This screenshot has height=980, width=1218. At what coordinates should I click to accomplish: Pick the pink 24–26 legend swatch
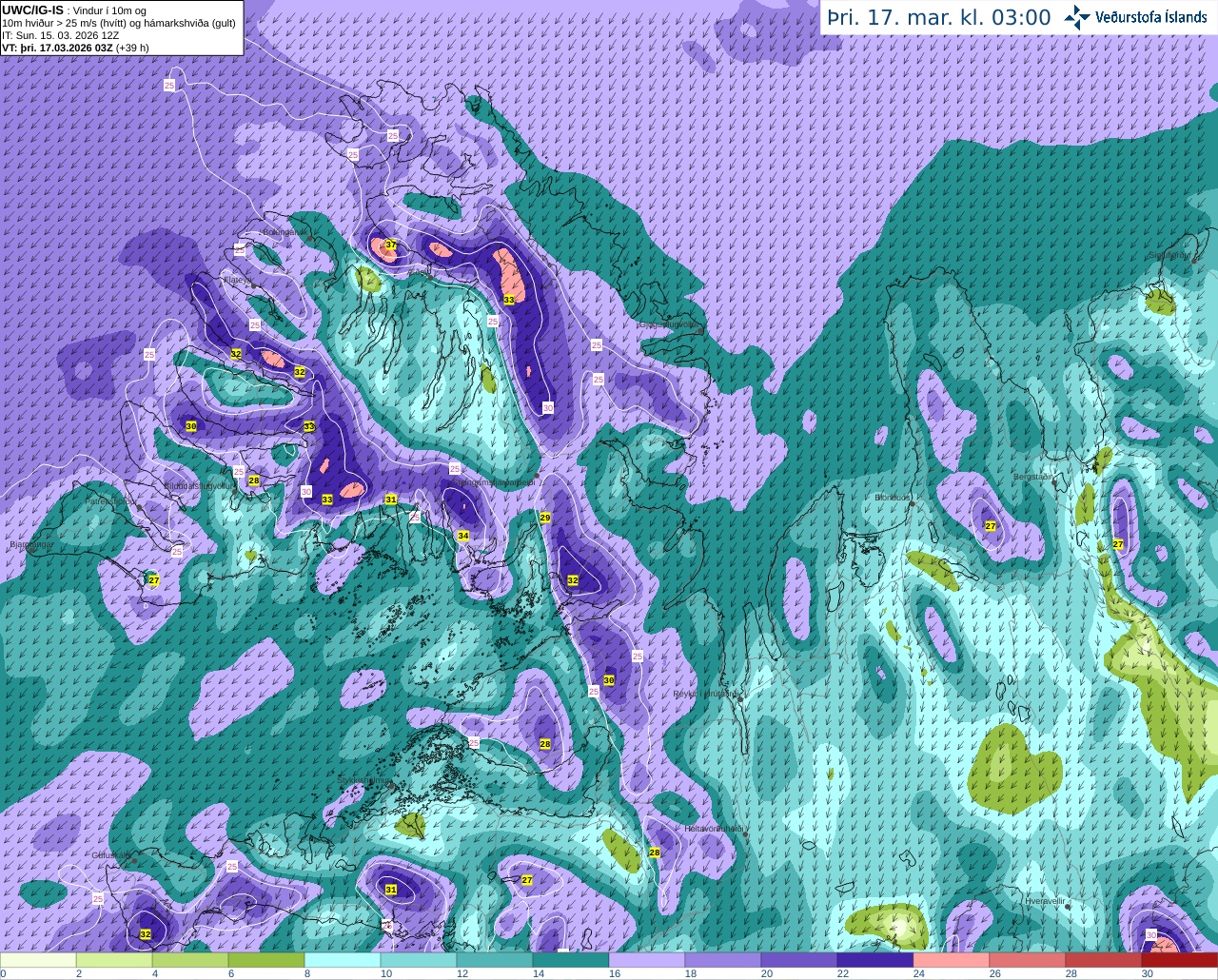point(952,960)
